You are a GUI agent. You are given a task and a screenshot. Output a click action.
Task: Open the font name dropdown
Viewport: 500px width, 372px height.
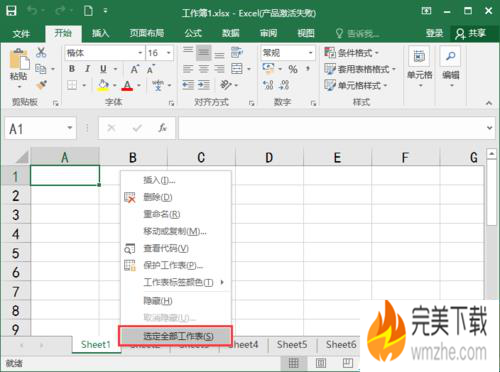(x=140, y=53)
